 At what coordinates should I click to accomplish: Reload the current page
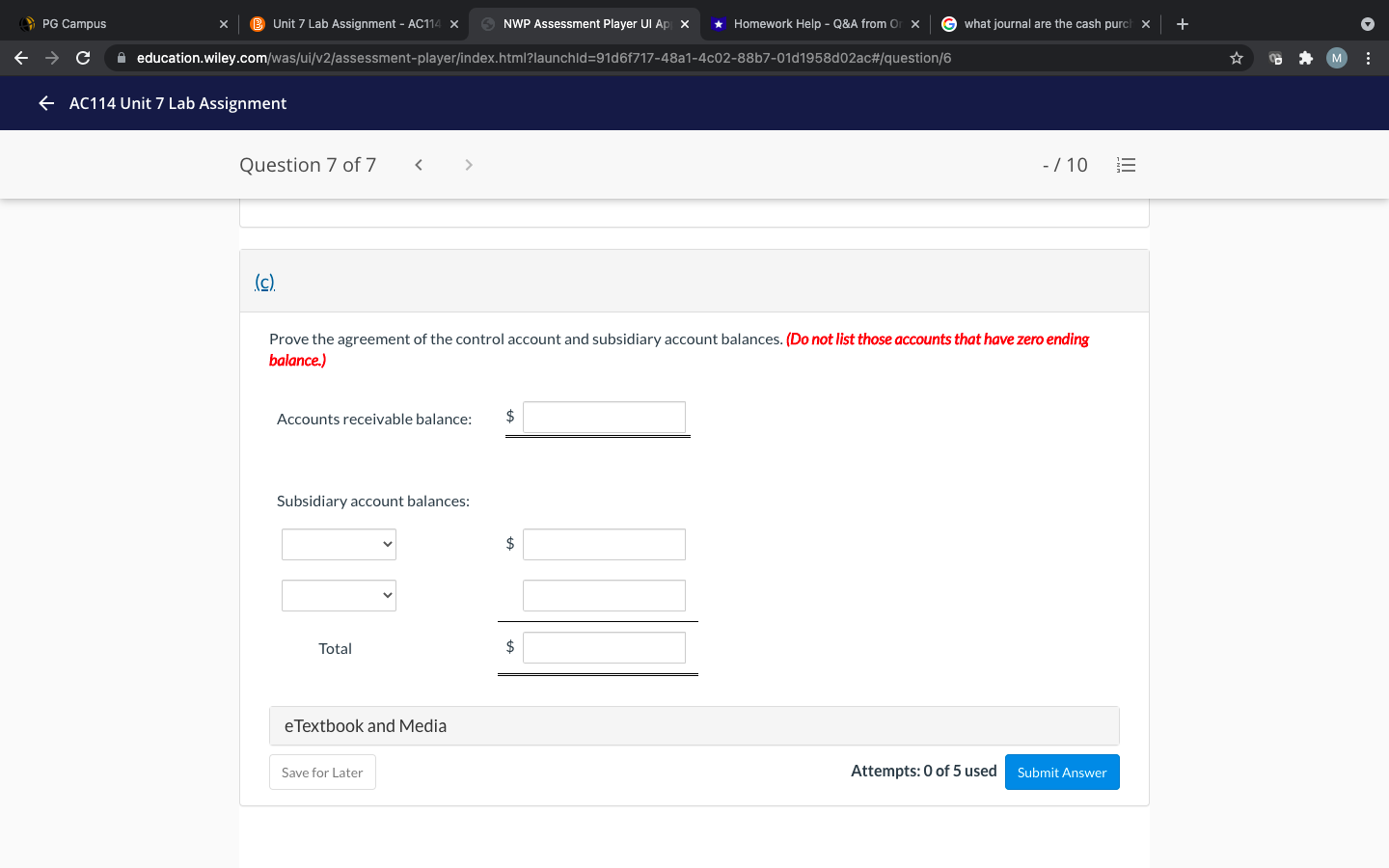click(x=83, y=58)
